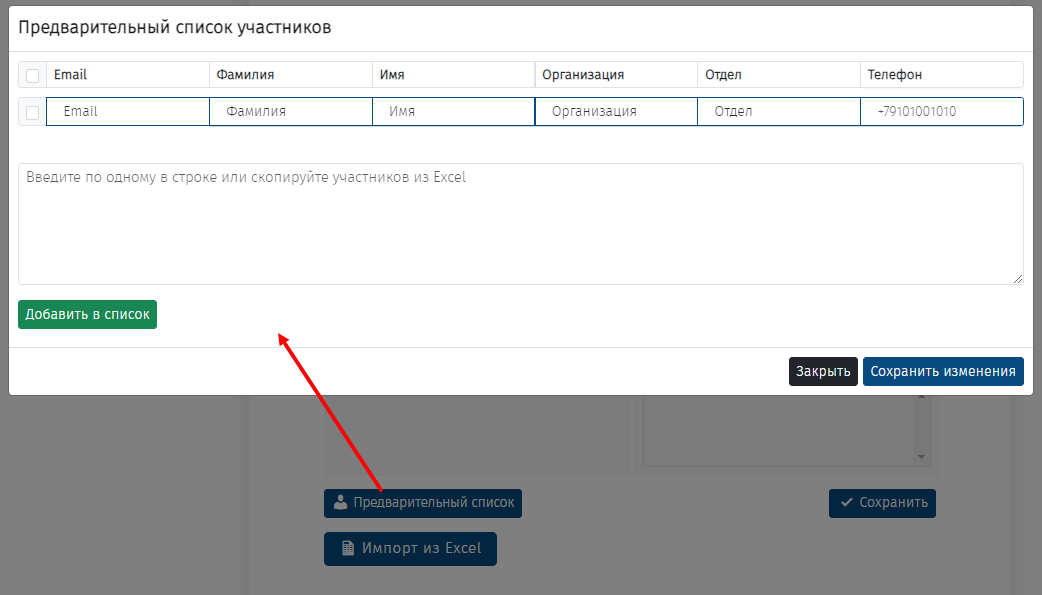Click the Email column header
1042x595 pixels.
click(x=70, y=75)
